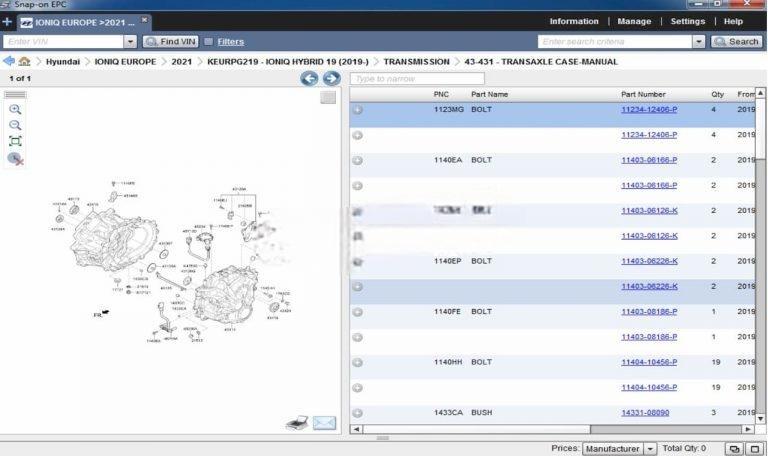The image size is (768, 456).
Task: Click the search criteria input field
Action: coord(615,42)
